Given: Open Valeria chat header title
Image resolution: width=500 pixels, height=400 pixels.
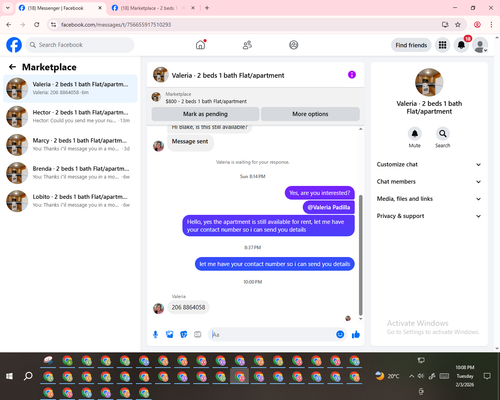Looking at the screenshot, I should coord(228,75).
